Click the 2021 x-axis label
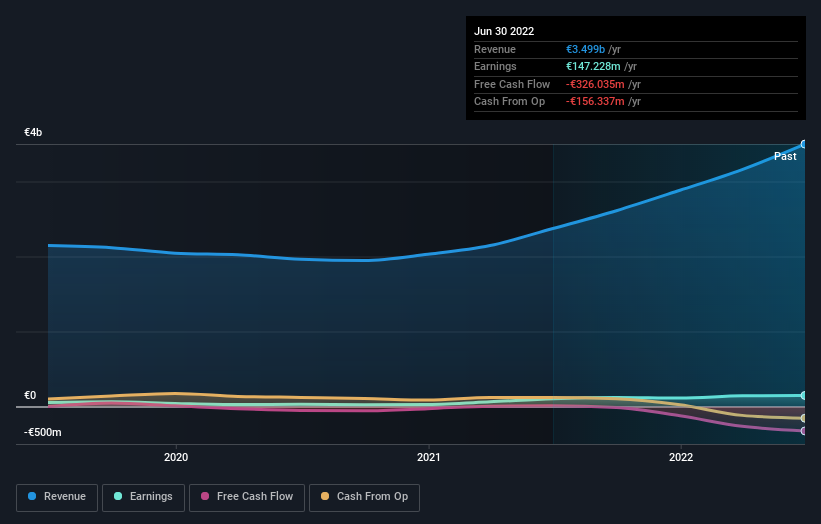The height and width of the screenshot is (524, 821). tap(428, 457)
